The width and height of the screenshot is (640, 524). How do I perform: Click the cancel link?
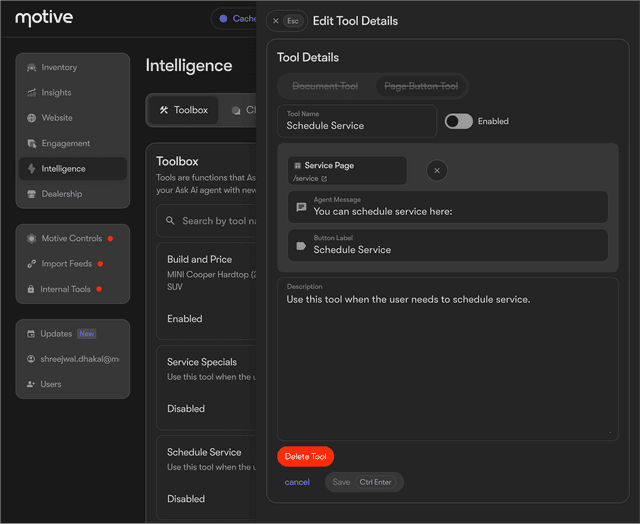297,482
